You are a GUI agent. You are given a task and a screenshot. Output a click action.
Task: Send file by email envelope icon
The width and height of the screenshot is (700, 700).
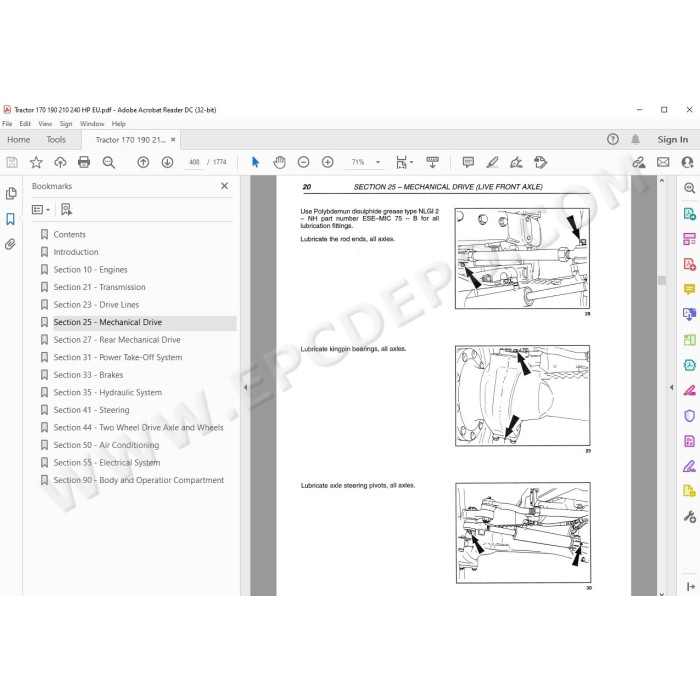(x=663, y=162)
